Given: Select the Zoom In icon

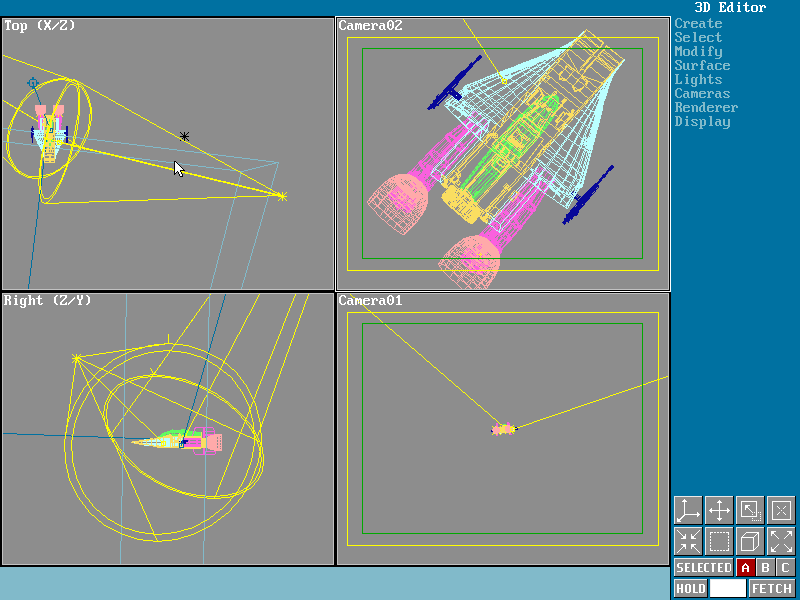Looking at the screenshot, I should coord(688,541).
